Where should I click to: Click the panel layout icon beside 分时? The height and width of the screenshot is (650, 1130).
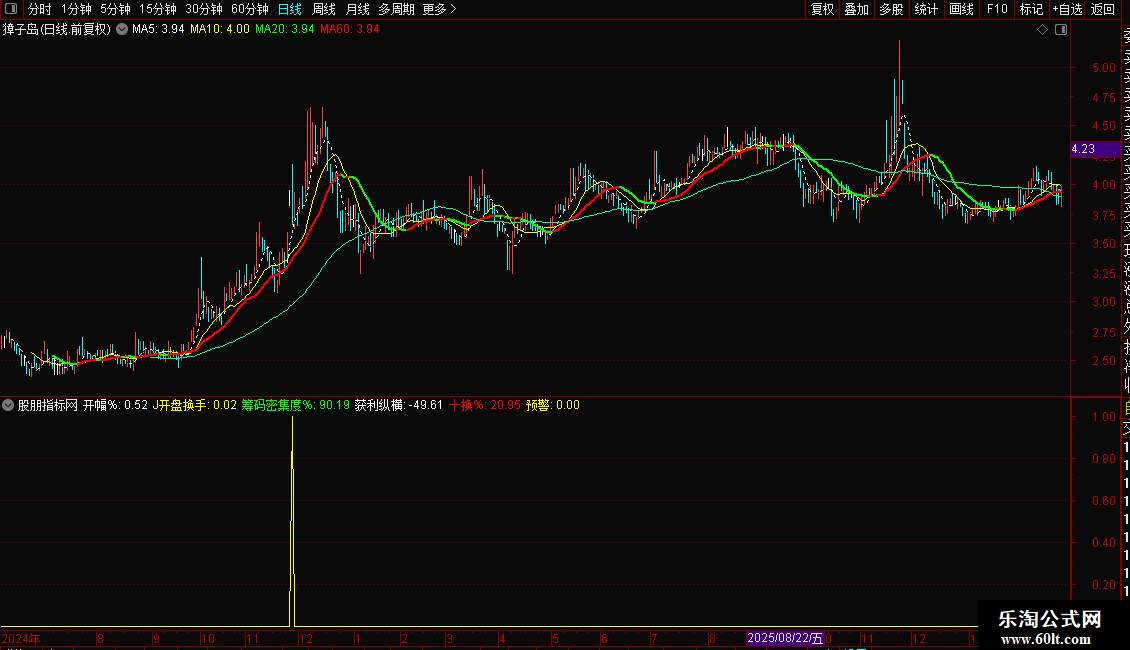click(11, 9)
